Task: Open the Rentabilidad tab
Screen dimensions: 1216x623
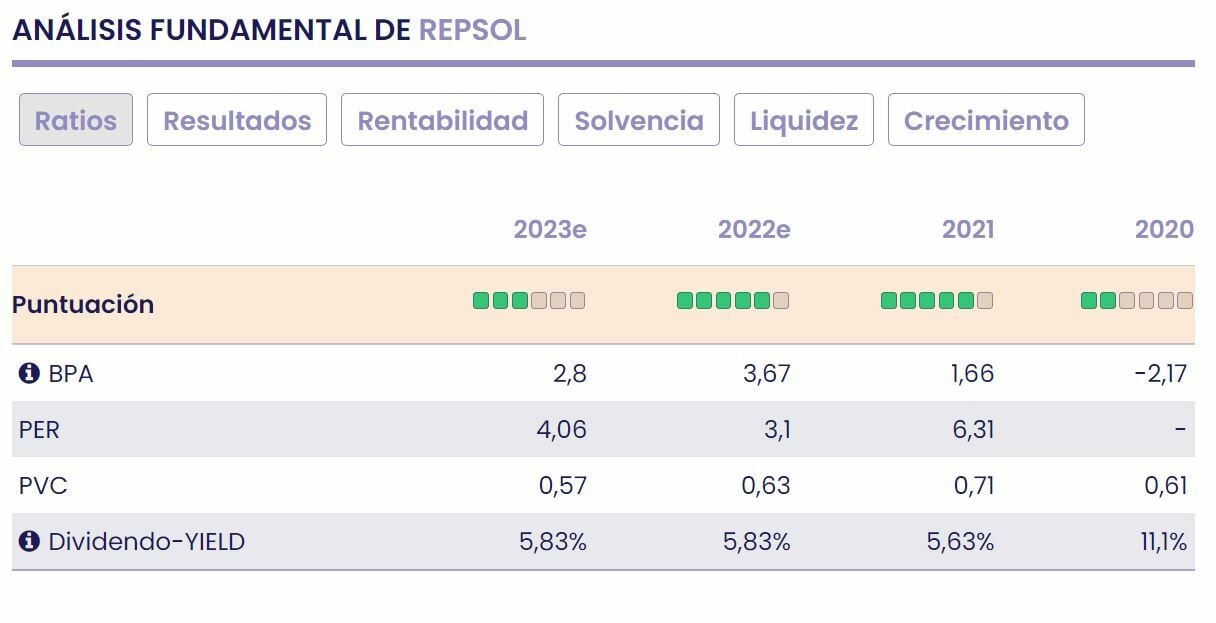Action: [442, 120]
